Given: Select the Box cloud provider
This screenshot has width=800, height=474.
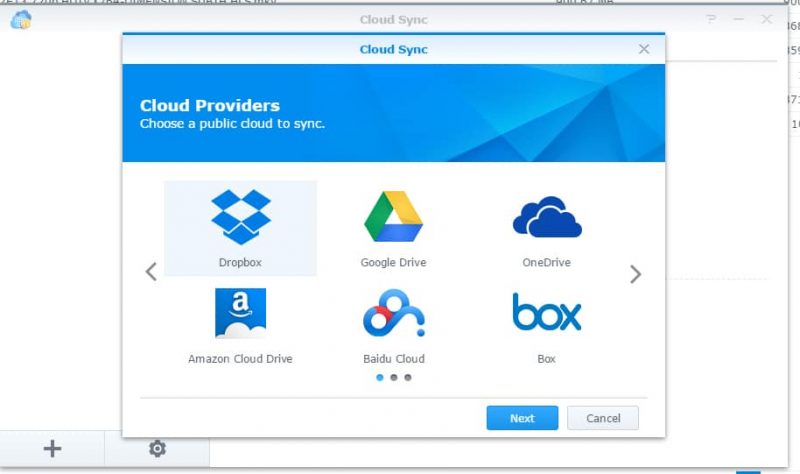Looking at the screenshot, I should click(x=546, y=325).
